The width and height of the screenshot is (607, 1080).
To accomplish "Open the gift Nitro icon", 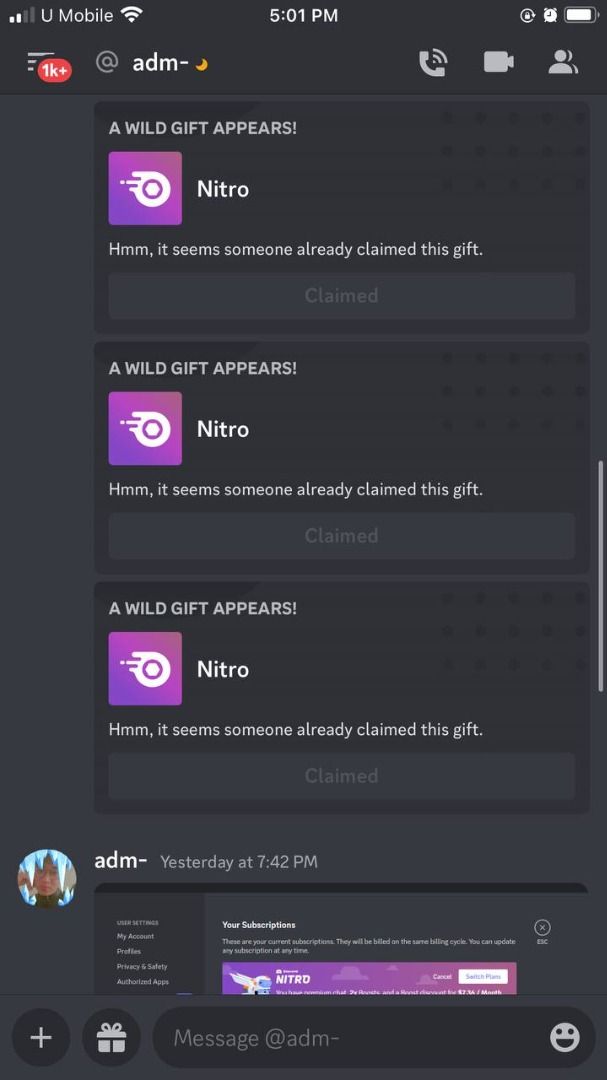I will click(111, 1037).
